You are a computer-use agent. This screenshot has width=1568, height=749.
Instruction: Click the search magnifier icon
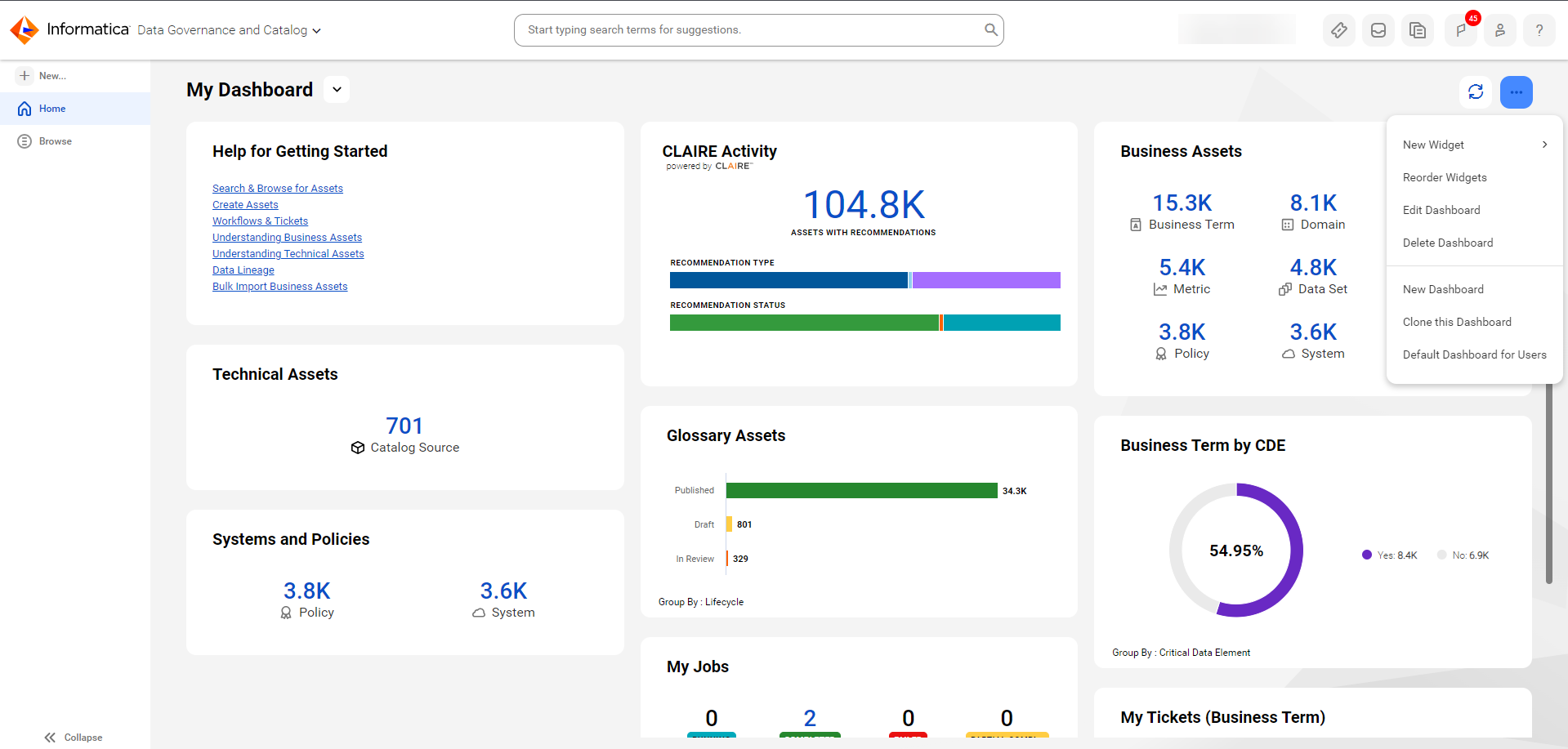click(990, 29)
